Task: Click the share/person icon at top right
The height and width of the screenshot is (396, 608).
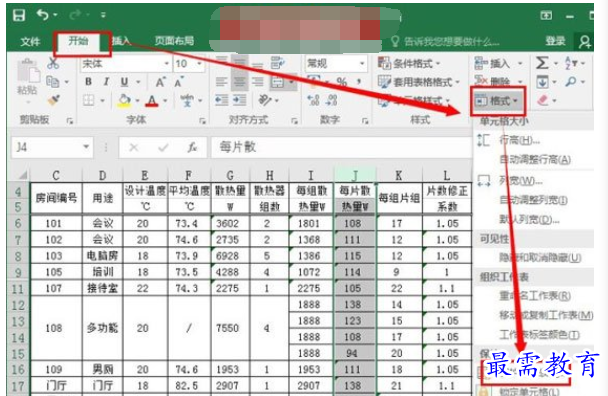Action: pos(585,41)
